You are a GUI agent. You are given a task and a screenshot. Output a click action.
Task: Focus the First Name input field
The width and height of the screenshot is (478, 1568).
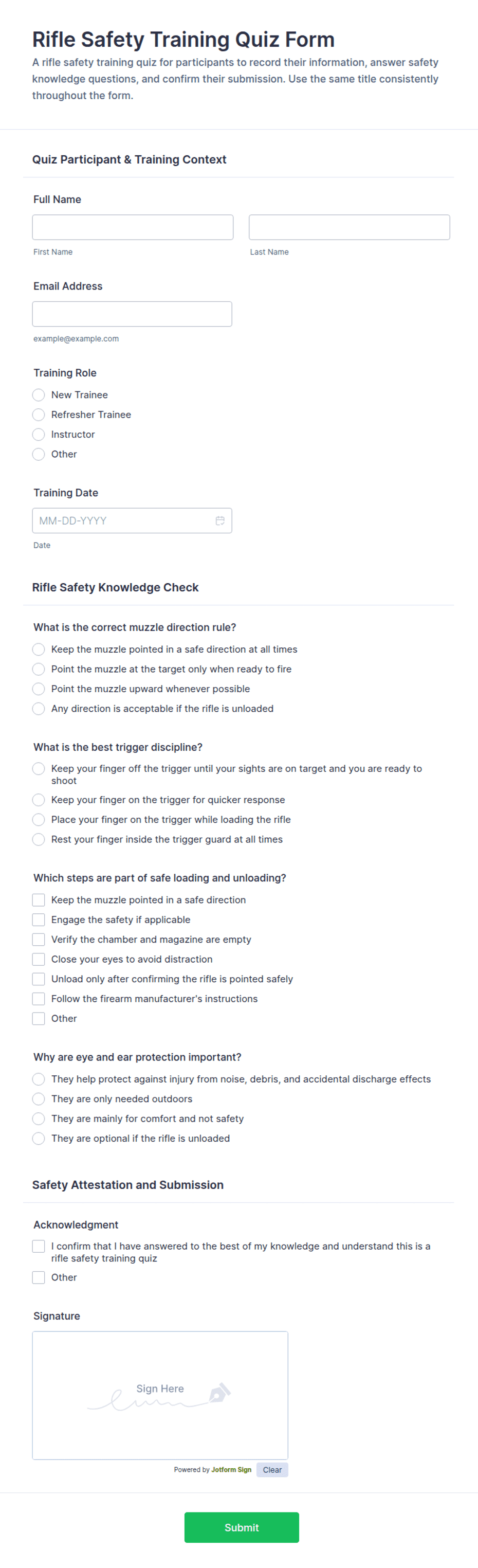pyautogui.click(x=133, y=227)
